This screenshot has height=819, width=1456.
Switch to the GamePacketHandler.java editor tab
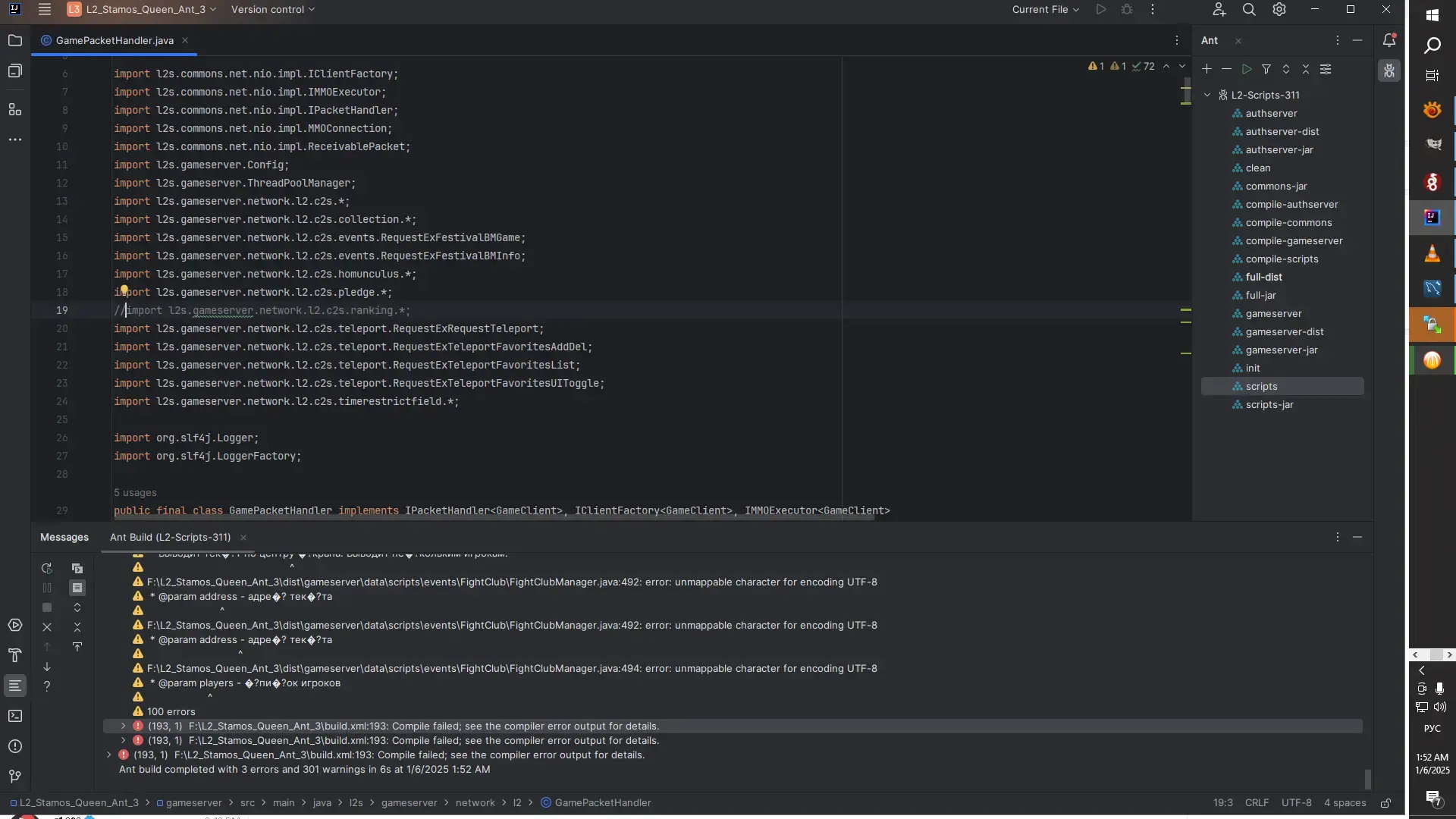point(115,40)
